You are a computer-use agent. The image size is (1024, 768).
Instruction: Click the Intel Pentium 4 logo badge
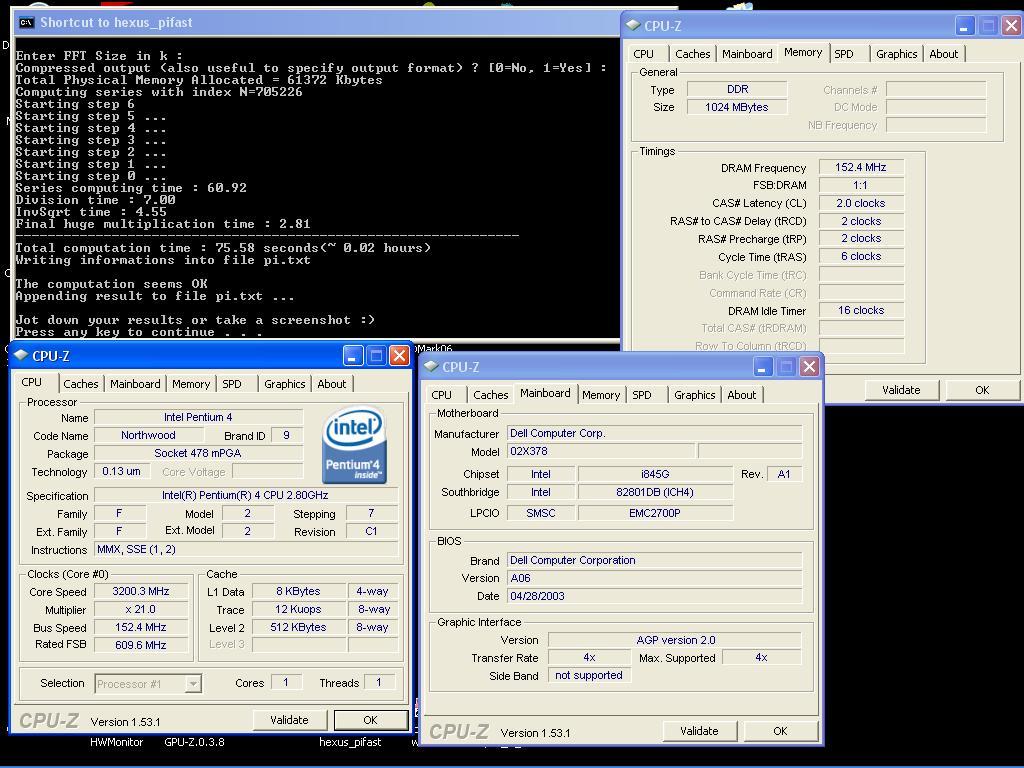click(355, 445)
